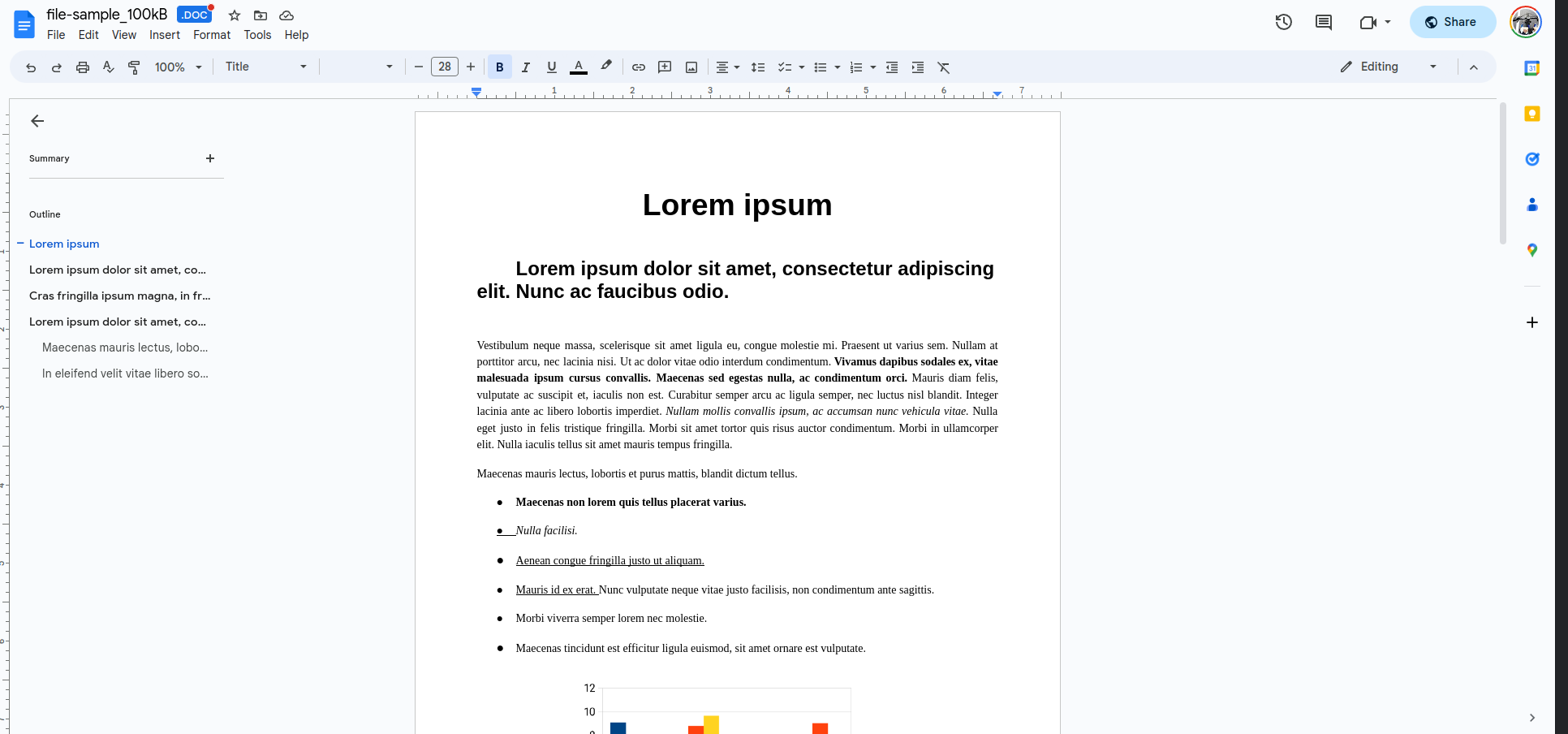Screen dimensions: 1568x734
Task: Open Contacts side panel
Action: (1532, 205)
